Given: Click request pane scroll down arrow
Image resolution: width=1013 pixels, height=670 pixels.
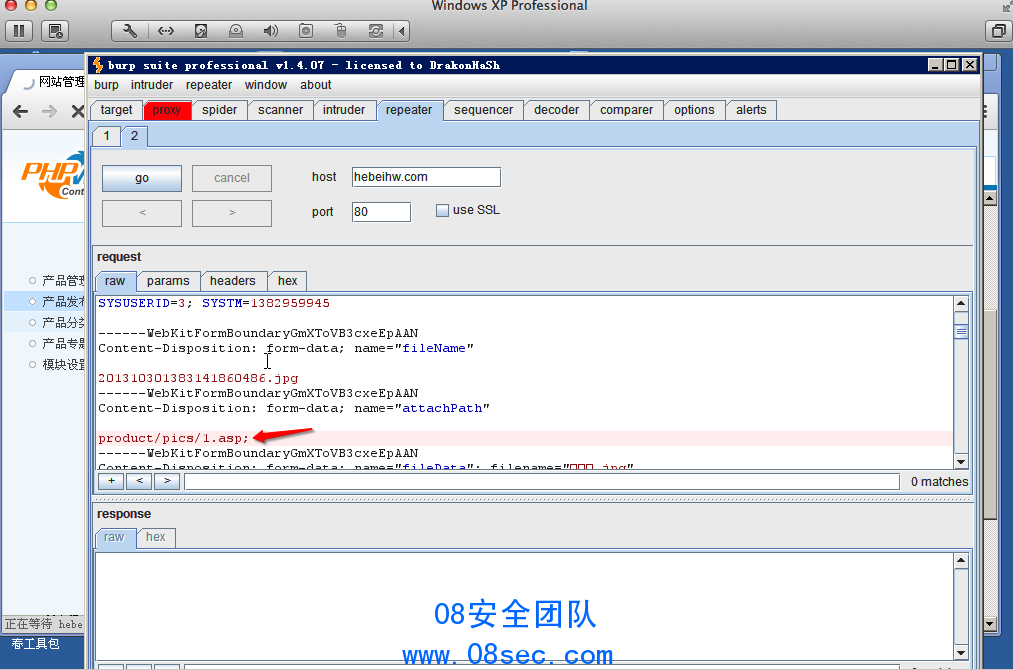Looking at the screenshot, I should coord(961,462).
